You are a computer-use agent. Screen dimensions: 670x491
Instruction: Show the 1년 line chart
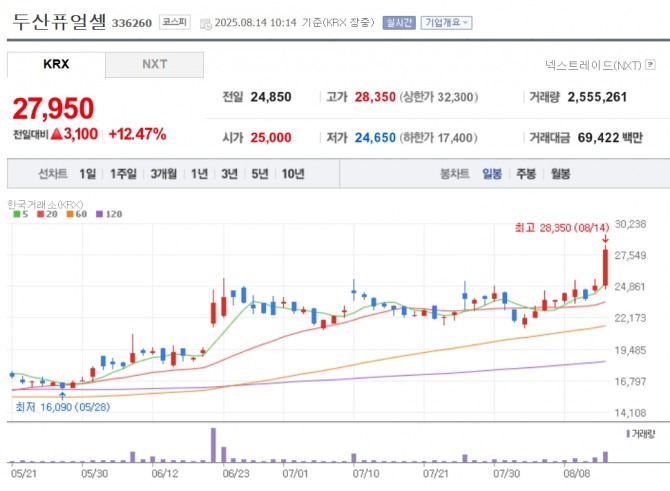coord(199,173)
